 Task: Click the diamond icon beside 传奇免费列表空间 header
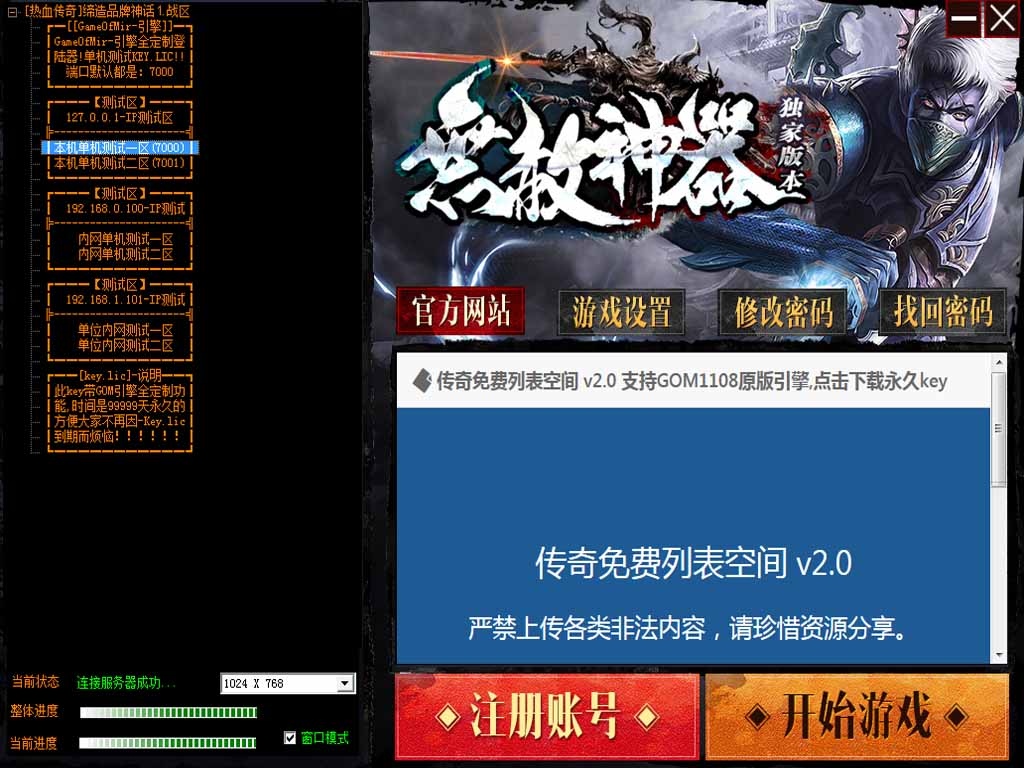tap(423, 381)
